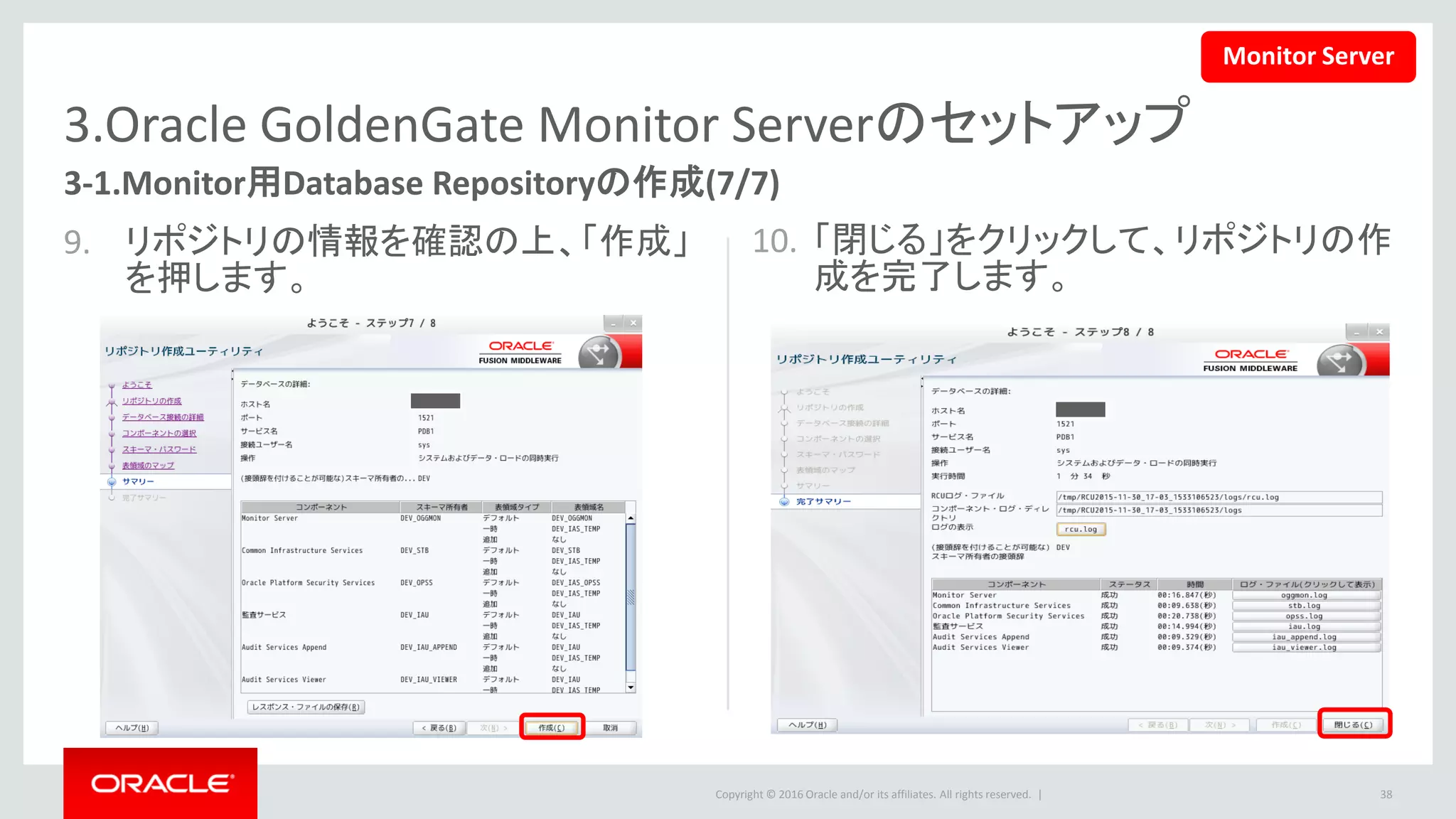Image resolution: width=1456 pixels, height=819 pixels.
Task: Select 完了サマリー step in Step 8 sidebar
Action: (823, 501)
